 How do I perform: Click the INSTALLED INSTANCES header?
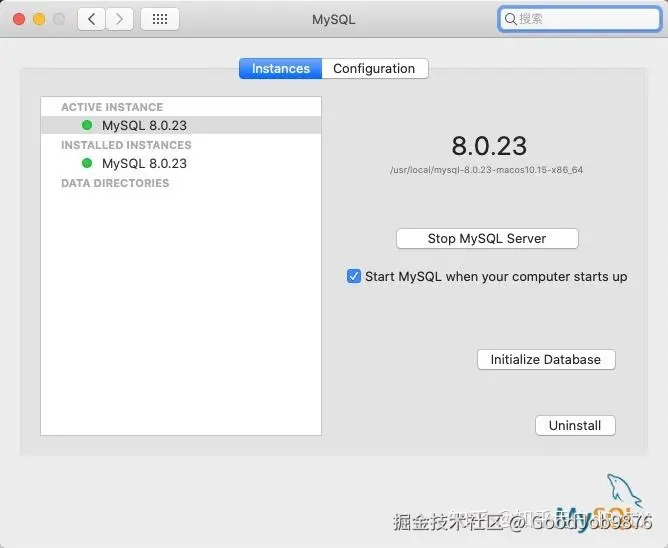[x=126, y=145]
